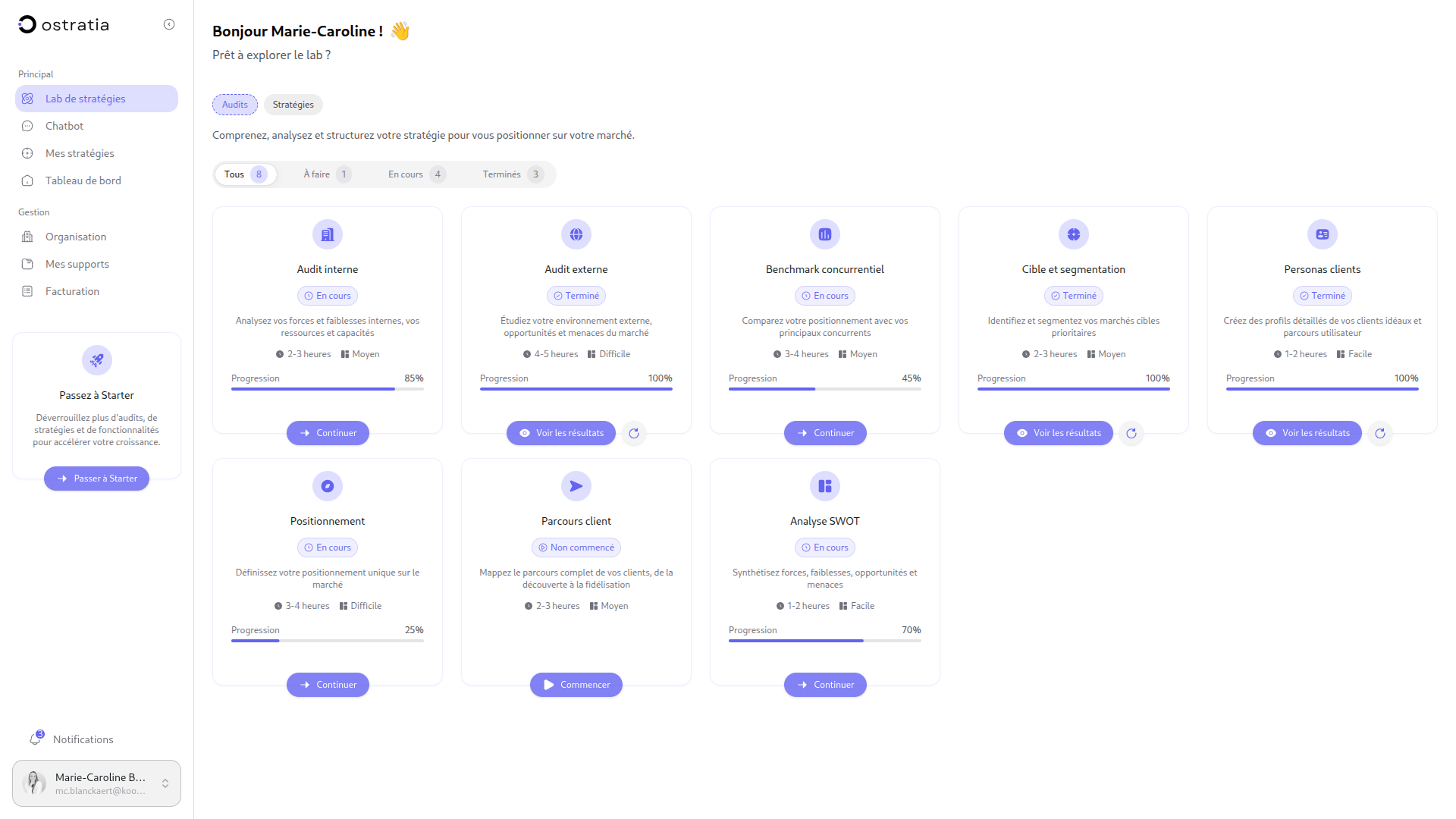This screenshot has height=819, width=1456.
Task: Open the Organisation menu item
Action: [x=76, y=237]
